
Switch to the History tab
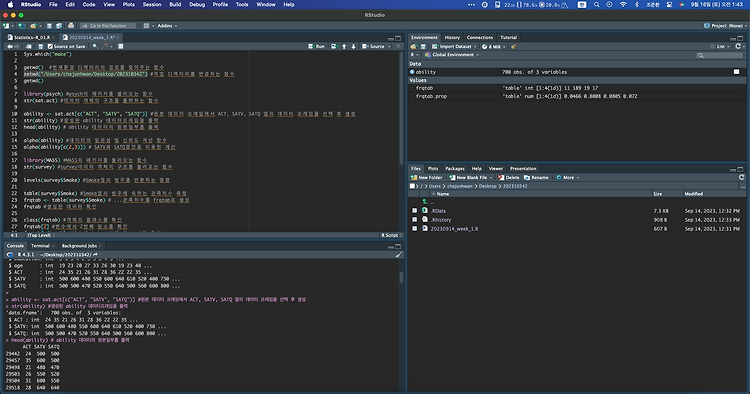(452, 37)
